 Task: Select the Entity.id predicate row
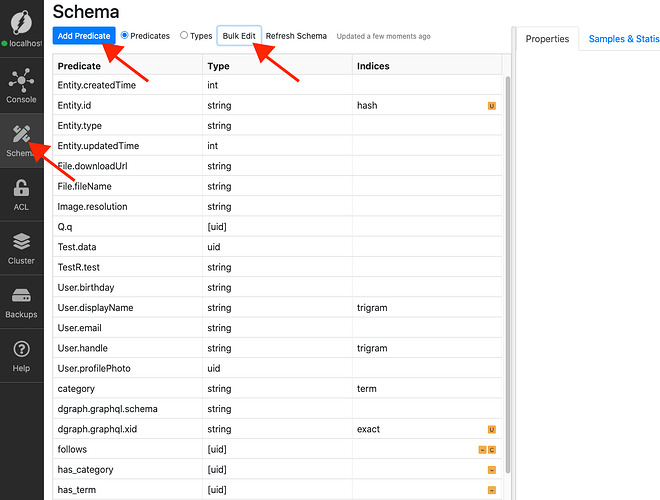pos(277,105)
